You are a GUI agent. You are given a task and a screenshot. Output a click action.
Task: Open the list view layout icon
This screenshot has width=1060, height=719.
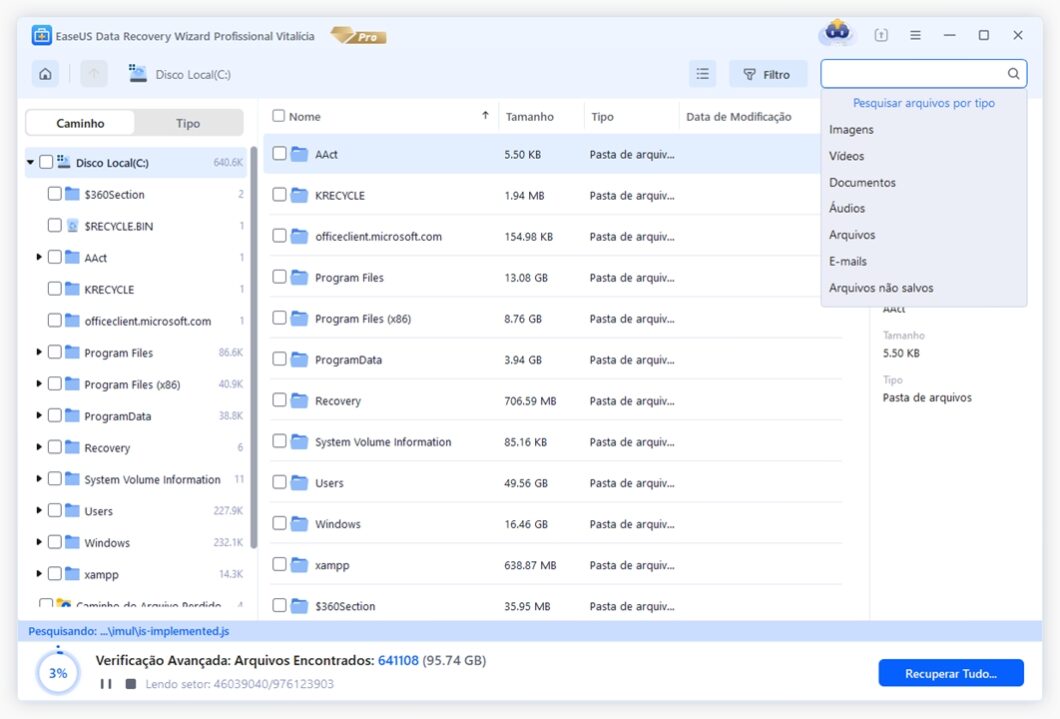pos(702,73)
